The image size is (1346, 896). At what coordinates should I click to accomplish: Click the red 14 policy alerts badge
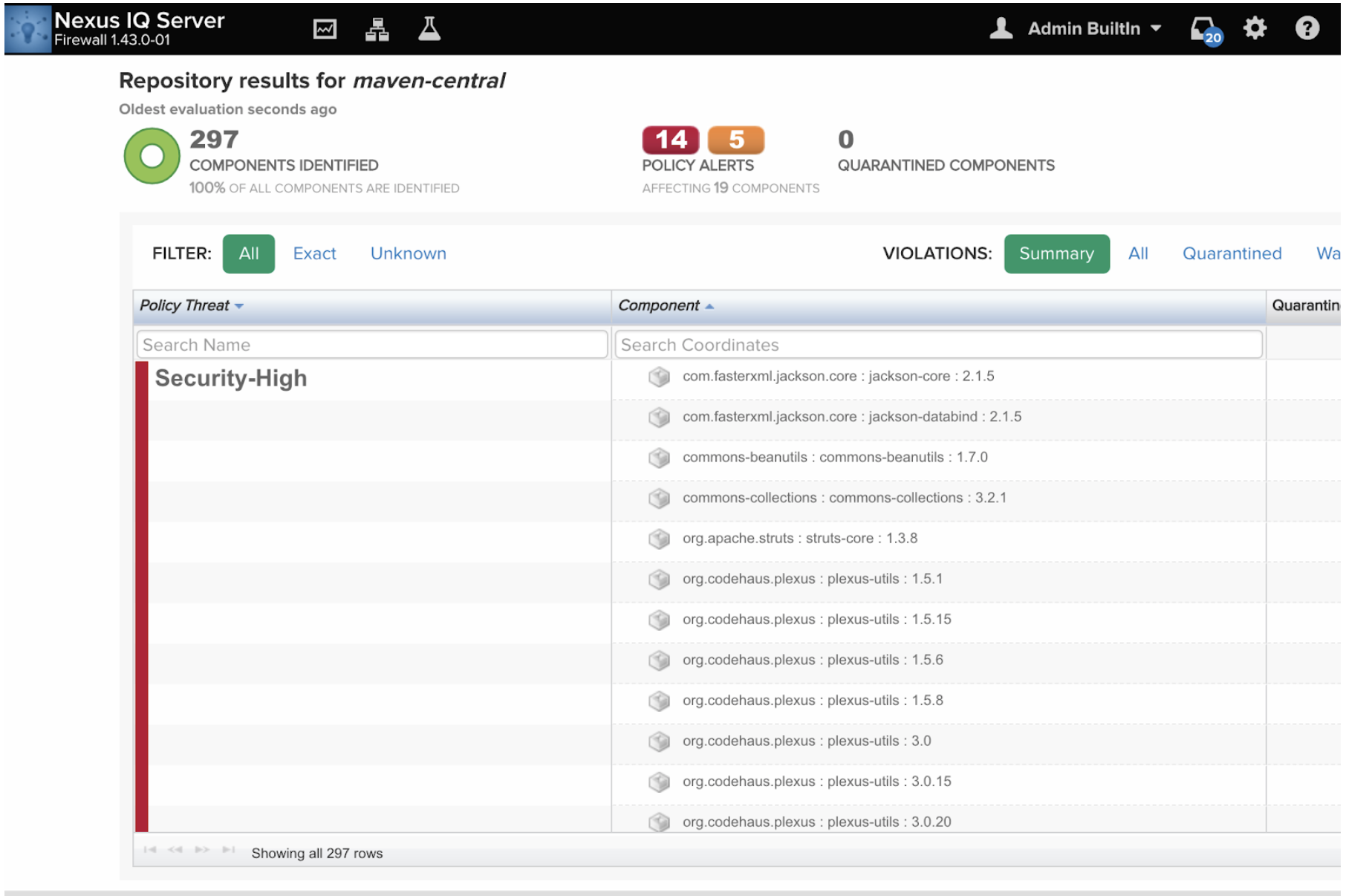coord(670,140)
